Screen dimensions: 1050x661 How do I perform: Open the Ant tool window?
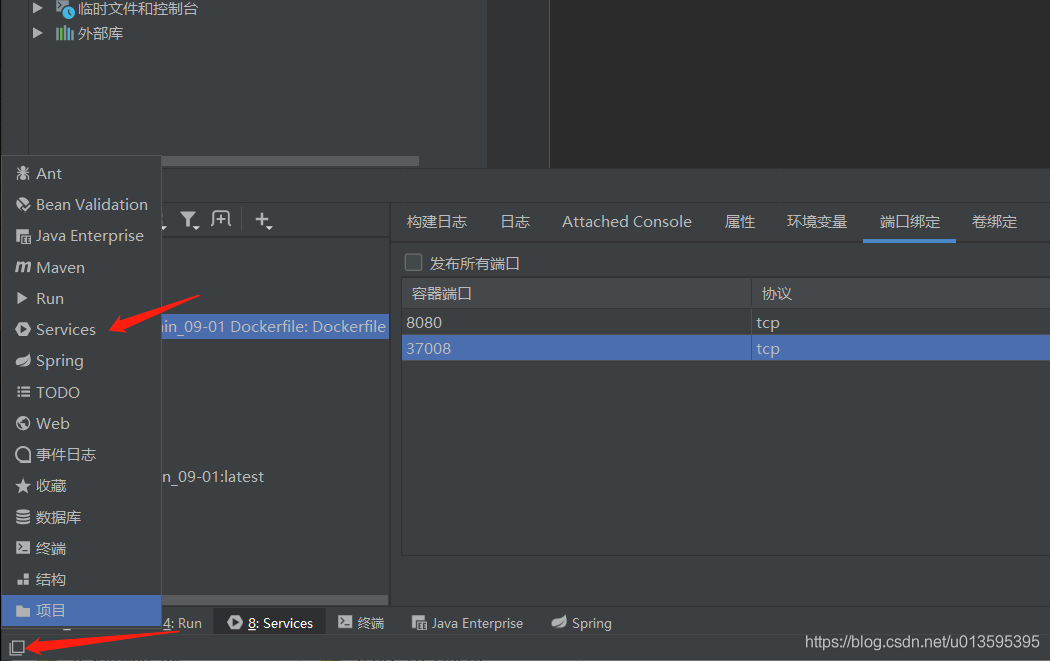coord(46,173)
